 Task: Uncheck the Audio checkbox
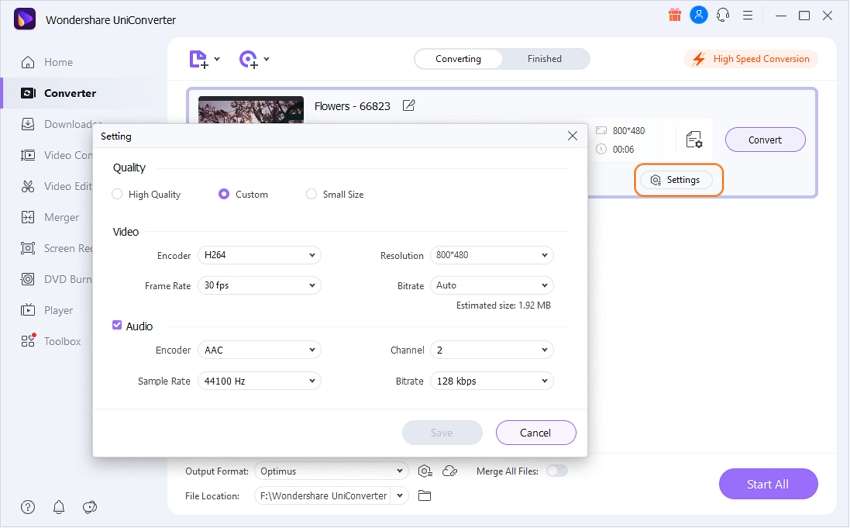point(117,325)
